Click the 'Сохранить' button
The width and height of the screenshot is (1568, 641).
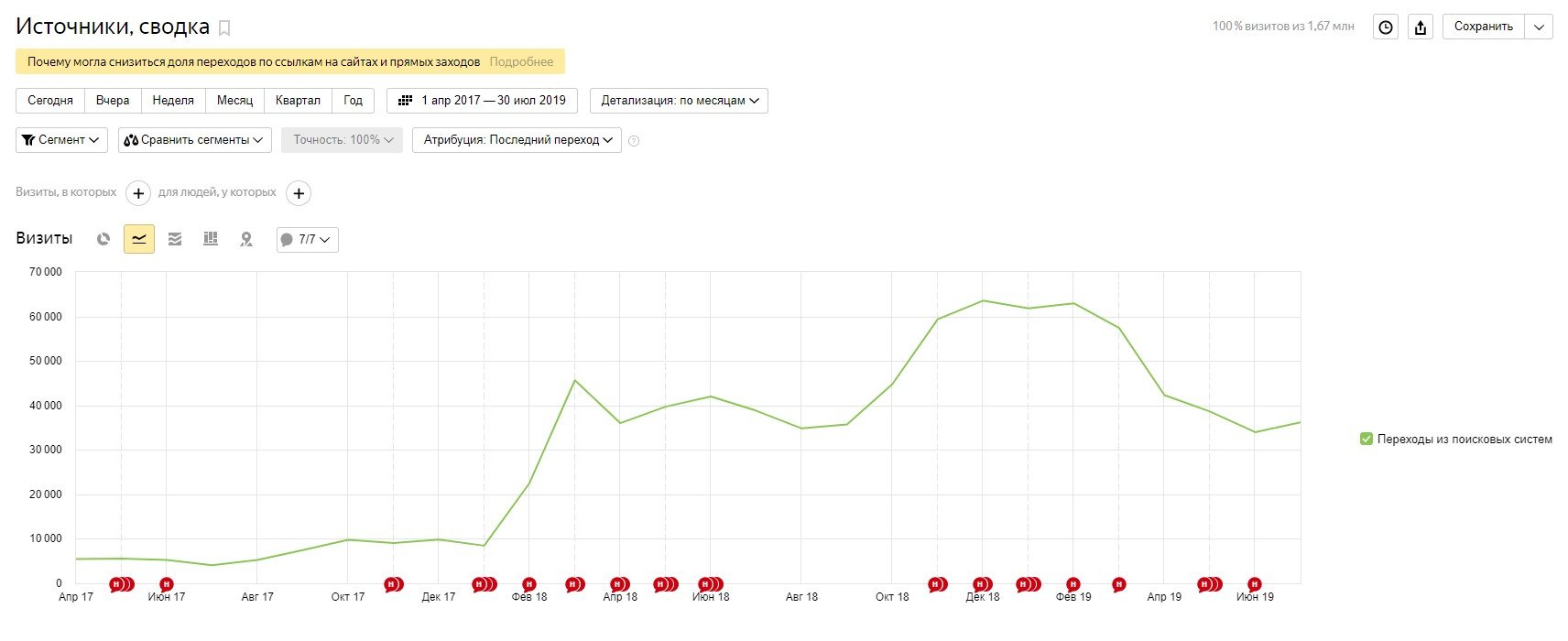pos(1483,27)
